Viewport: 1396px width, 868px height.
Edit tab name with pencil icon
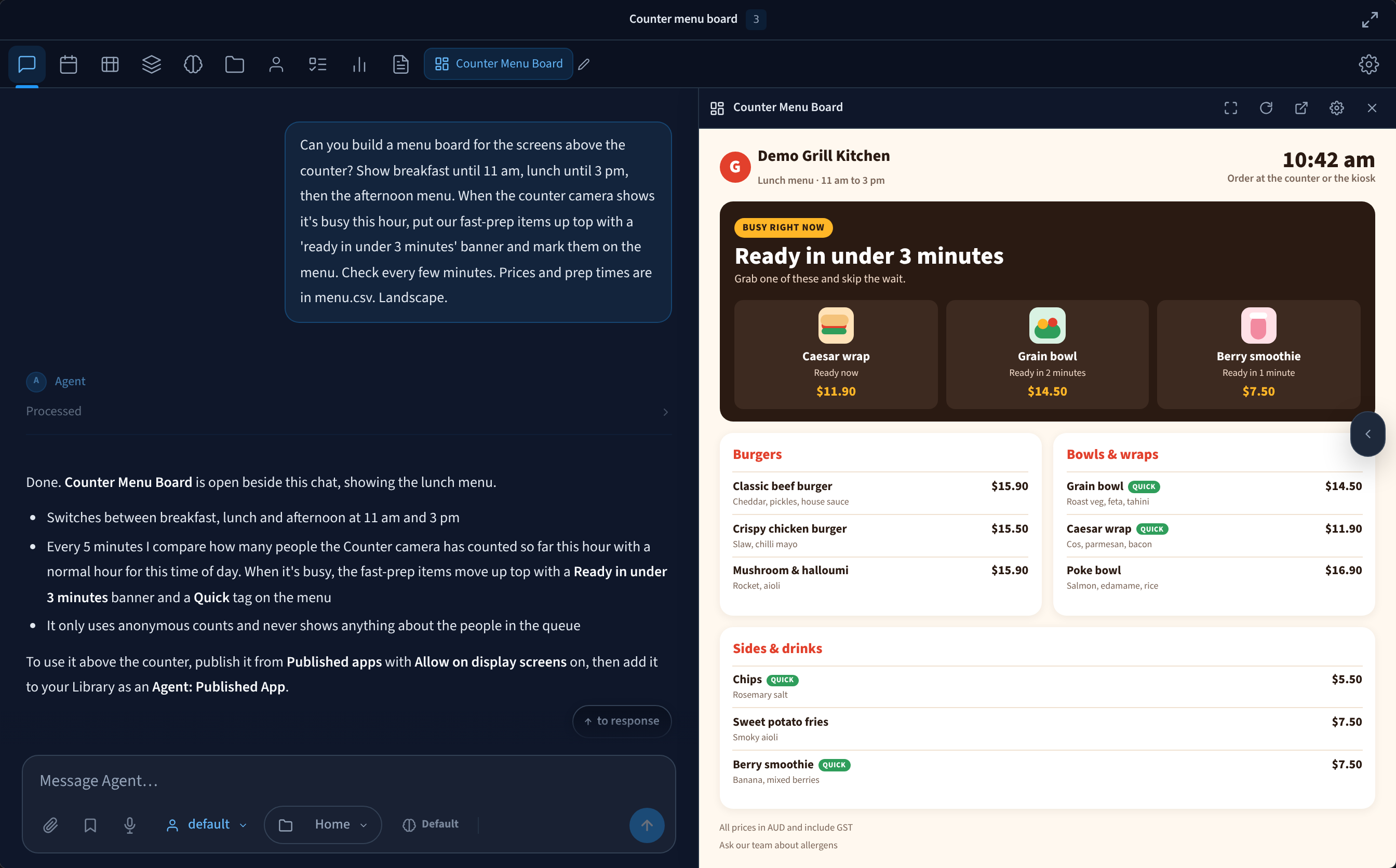coord(584,64)
